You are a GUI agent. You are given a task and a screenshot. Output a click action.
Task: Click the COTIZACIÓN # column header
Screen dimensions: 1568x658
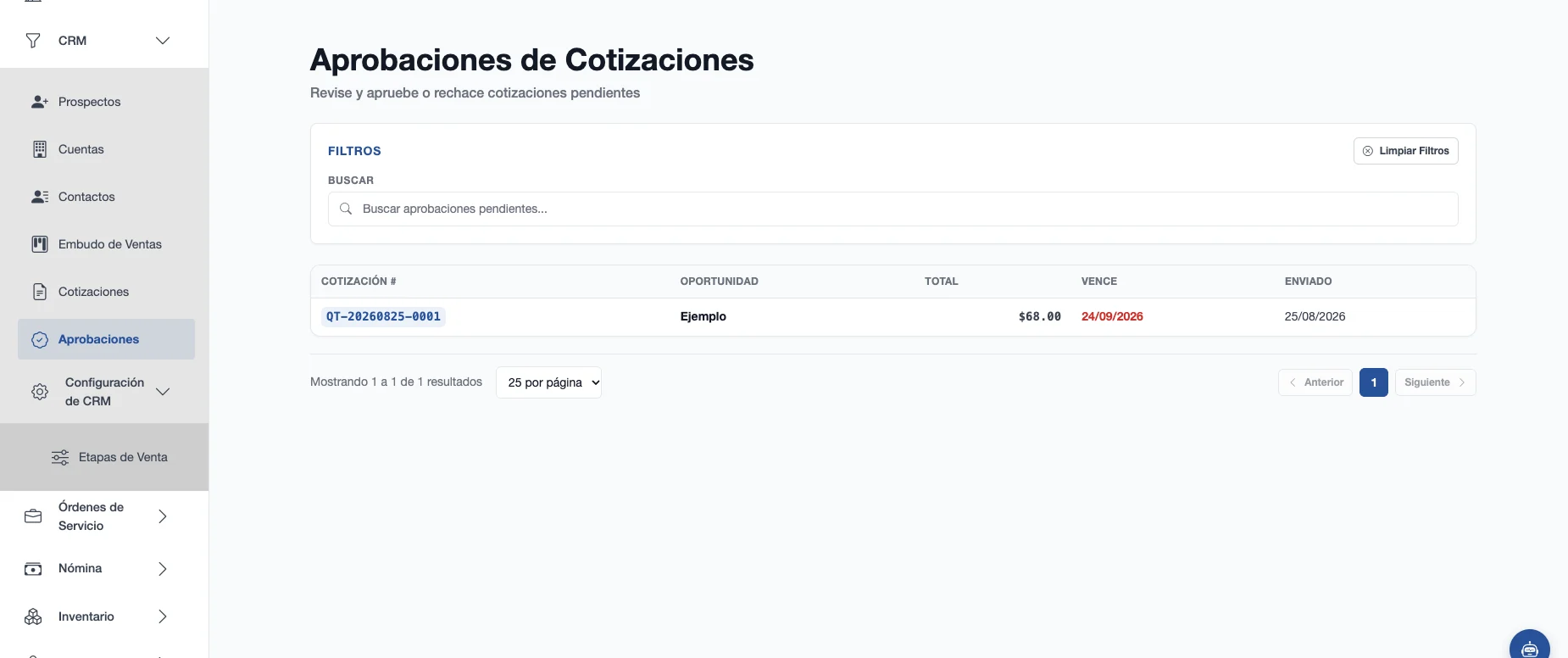coord(359,282)
